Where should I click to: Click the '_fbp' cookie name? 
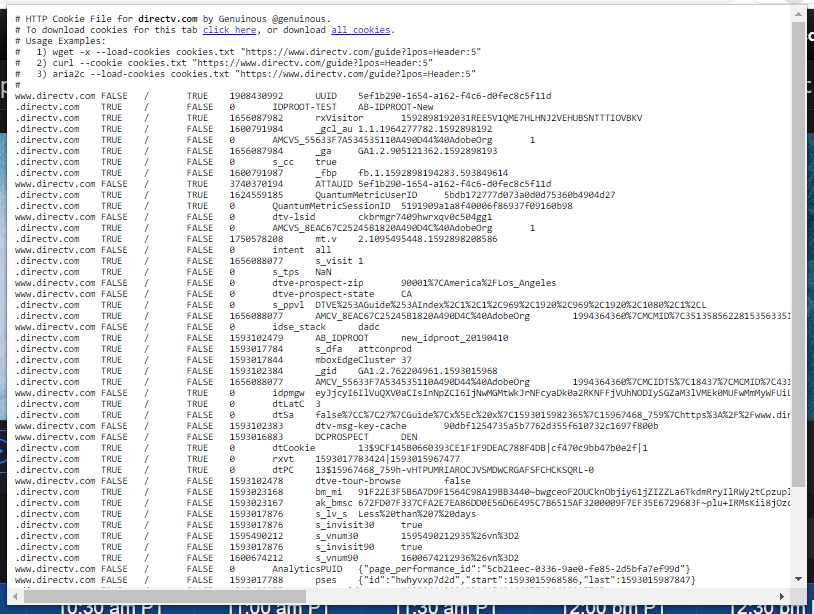point(326,173)
